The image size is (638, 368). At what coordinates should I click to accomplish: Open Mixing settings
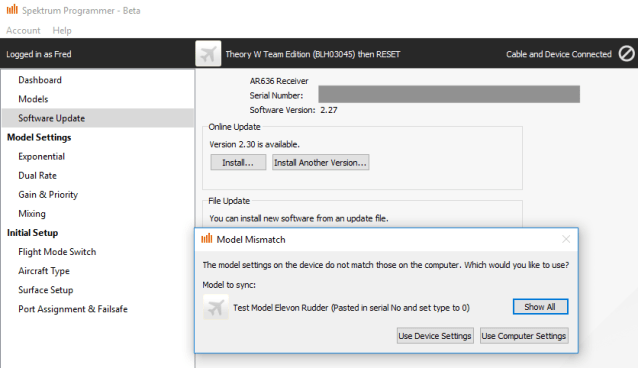pyautogui.click(x=98, y=214)
